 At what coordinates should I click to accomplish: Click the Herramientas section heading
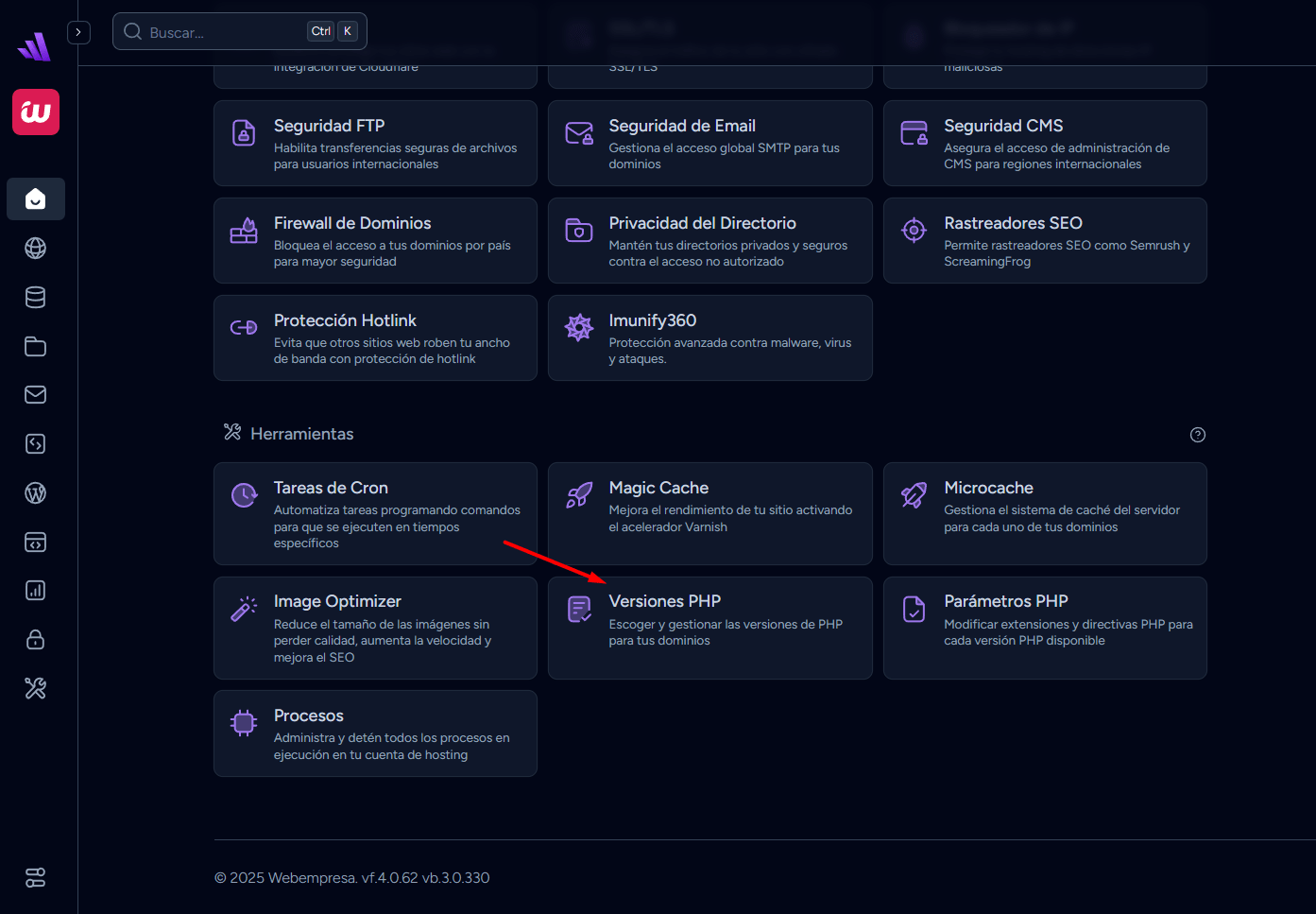click(x=302, y=434)
